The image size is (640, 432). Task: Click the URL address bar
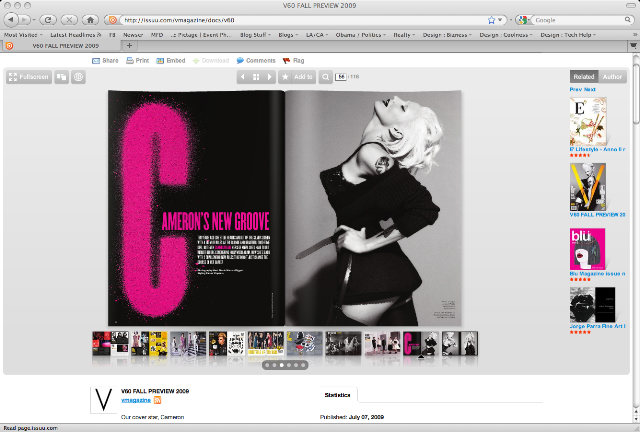pos(304,20)
